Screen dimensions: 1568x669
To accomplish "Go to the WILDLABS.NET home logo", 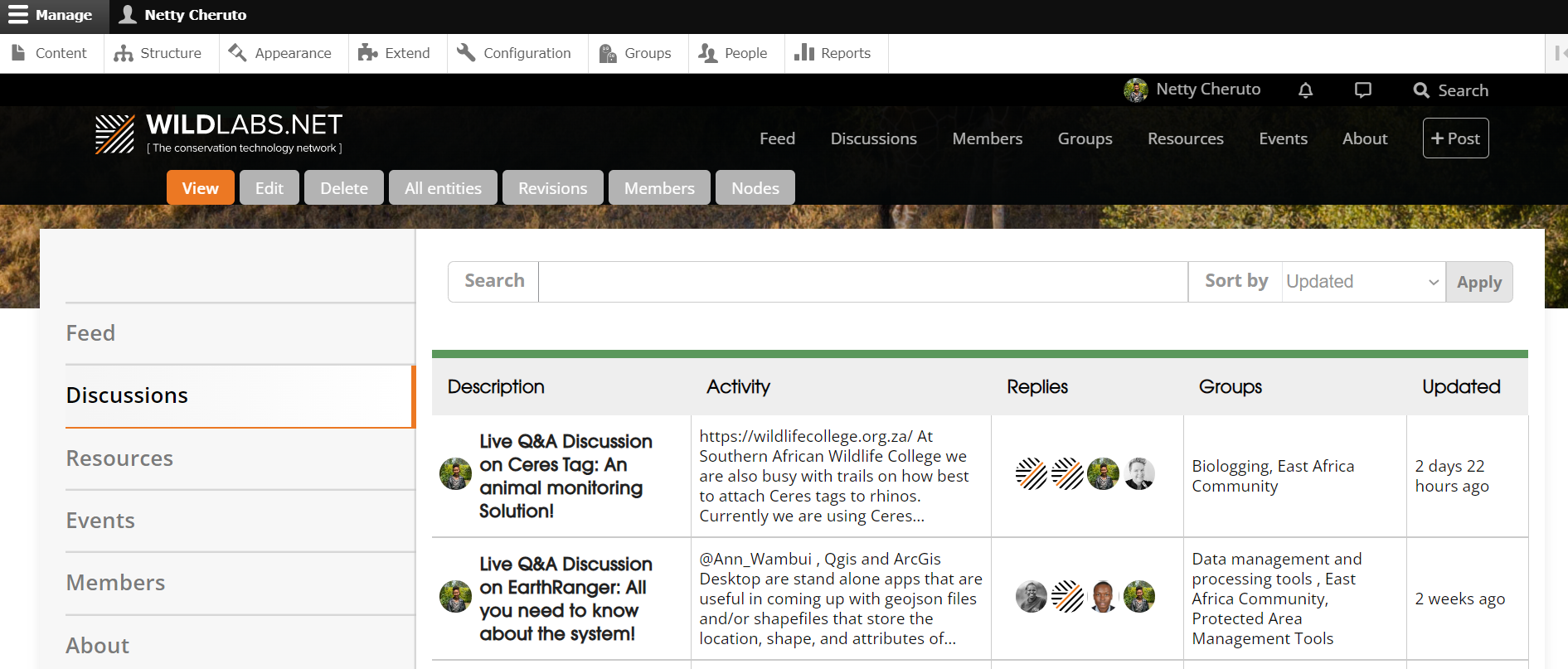I will coord(219,134).
